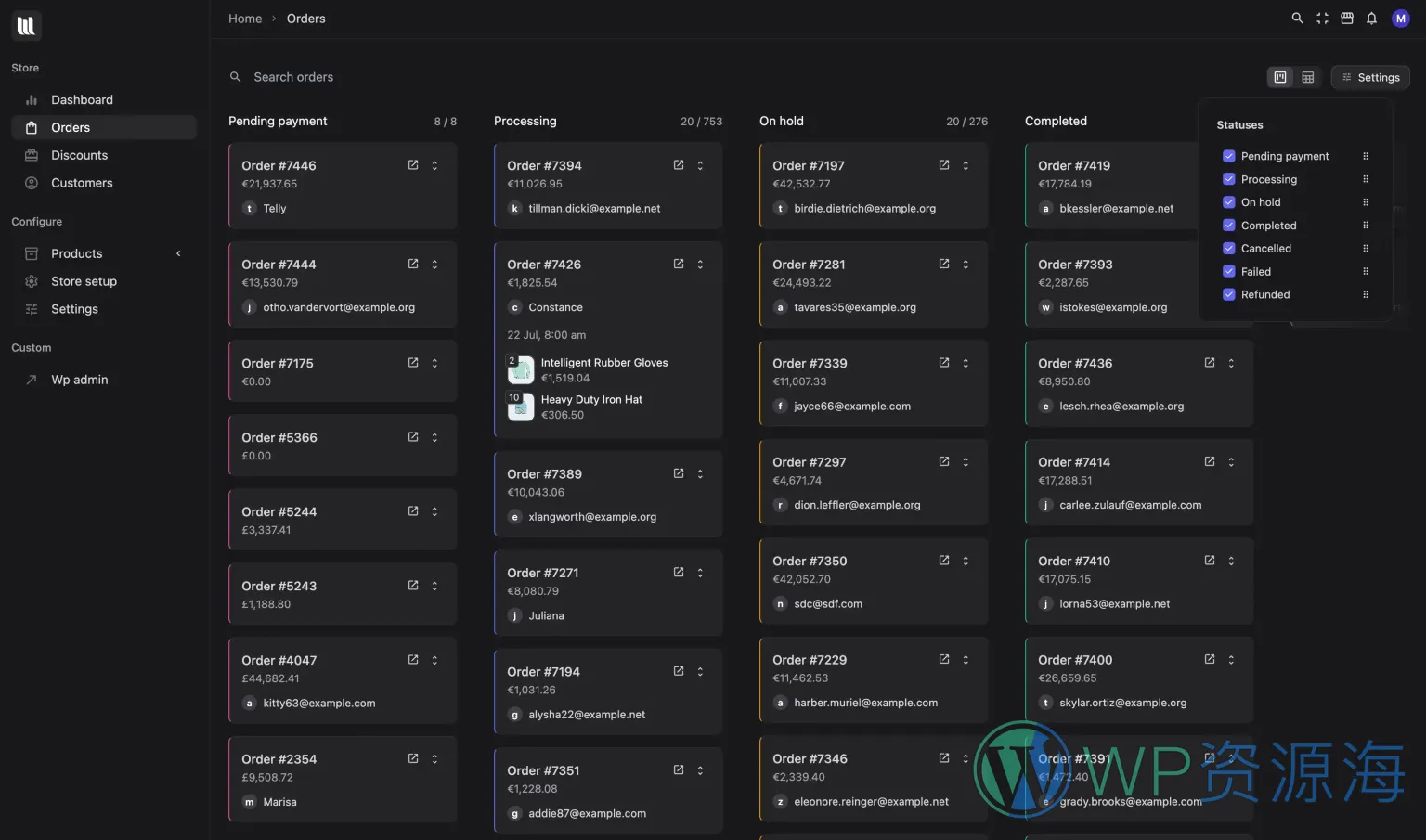The height and width of the screenshot is (840, 1426).
Task: Collapse Order #7426 card details
Action: coord(700,265)
